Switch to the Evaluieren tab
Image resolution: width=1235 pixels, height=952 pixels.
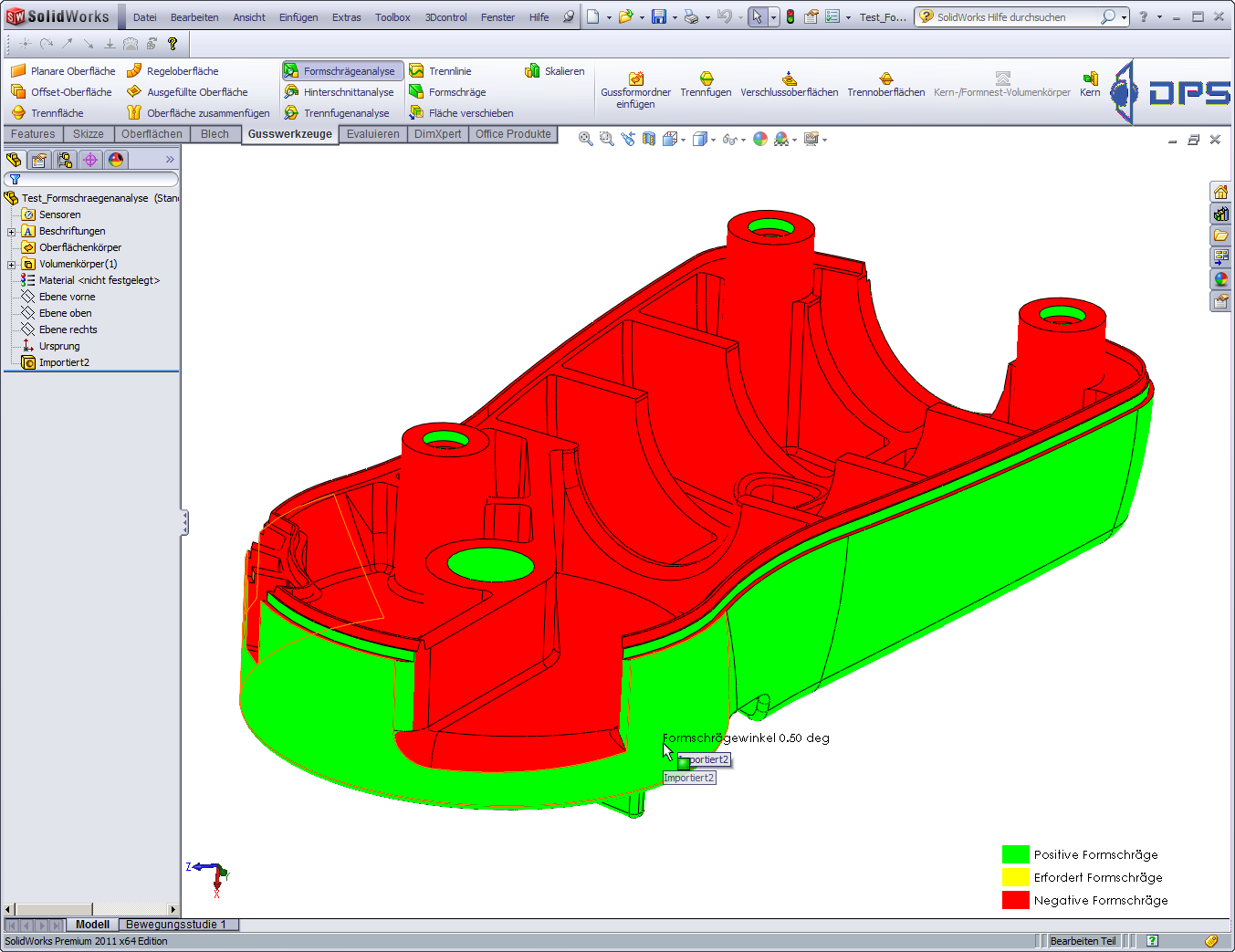point(372,134)
